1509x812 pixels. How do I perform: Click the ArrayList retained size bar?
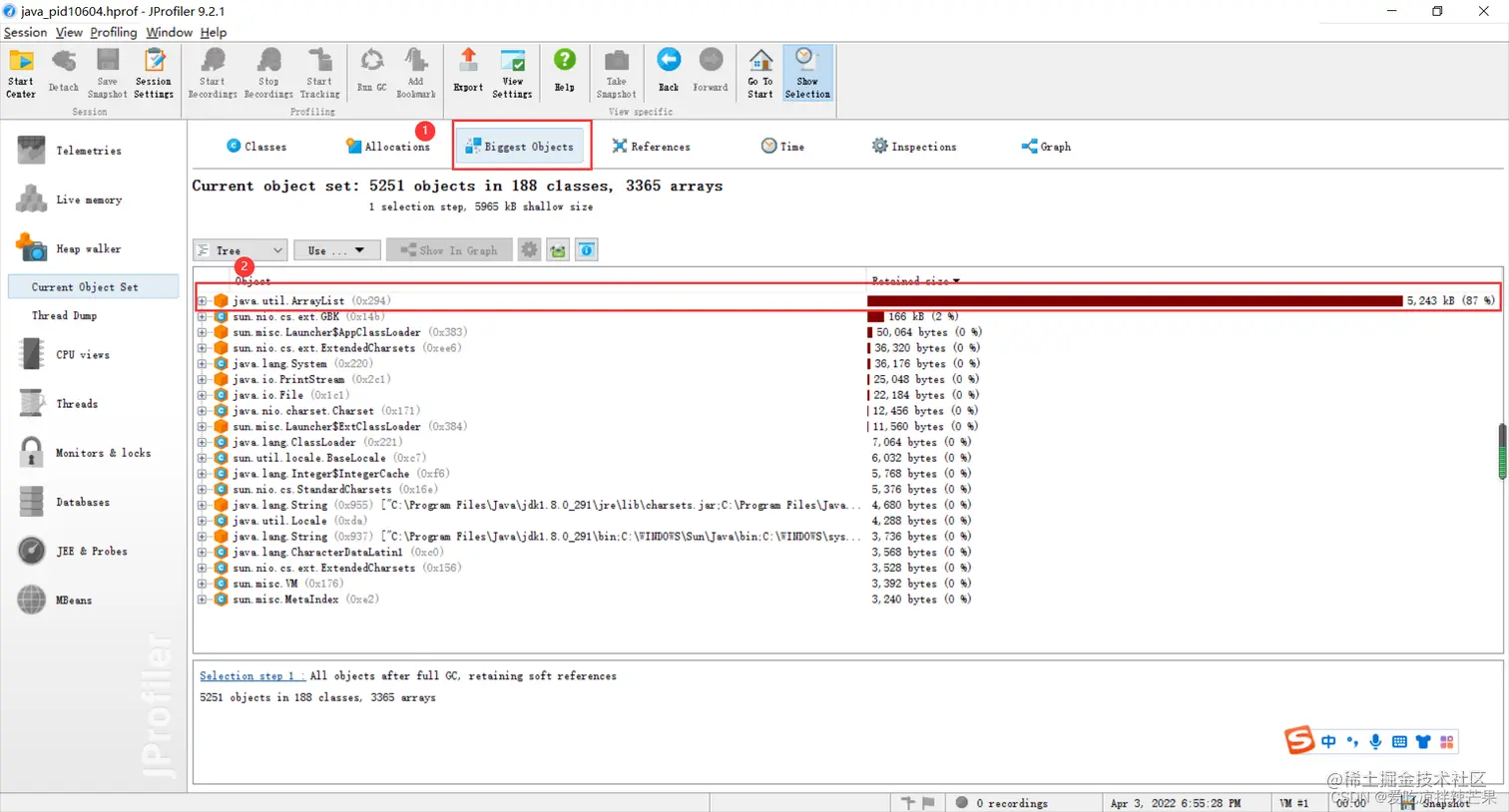point(1135,300)
